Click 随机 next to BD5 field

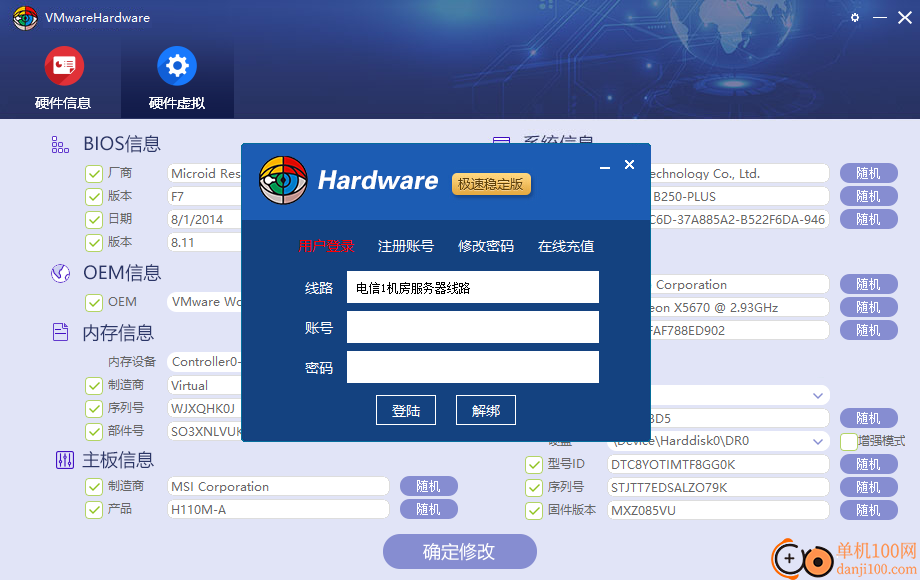coord(869,418)
